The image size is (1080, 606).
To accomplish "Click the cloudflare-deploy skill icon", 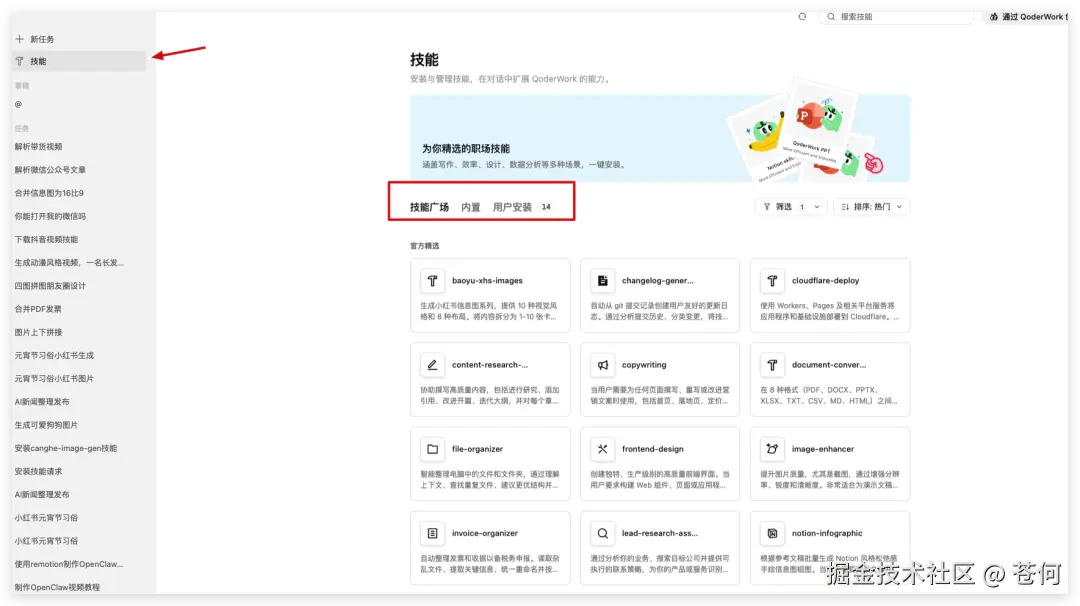I will [772, 280].
